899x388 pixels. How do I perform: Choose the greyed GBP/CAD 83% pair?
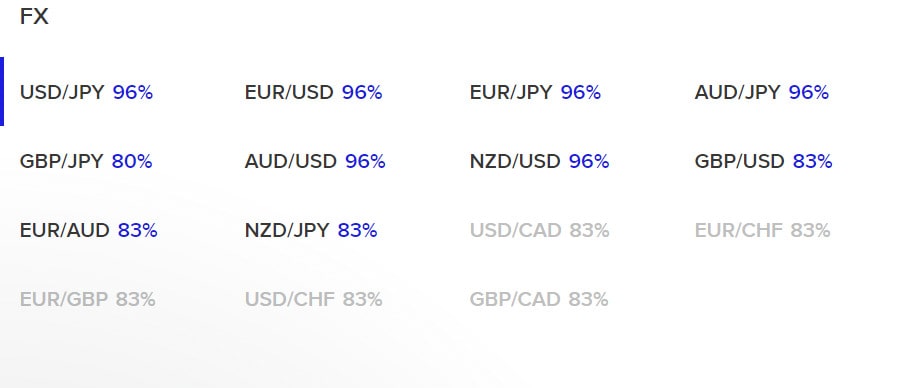pos(539,299)
